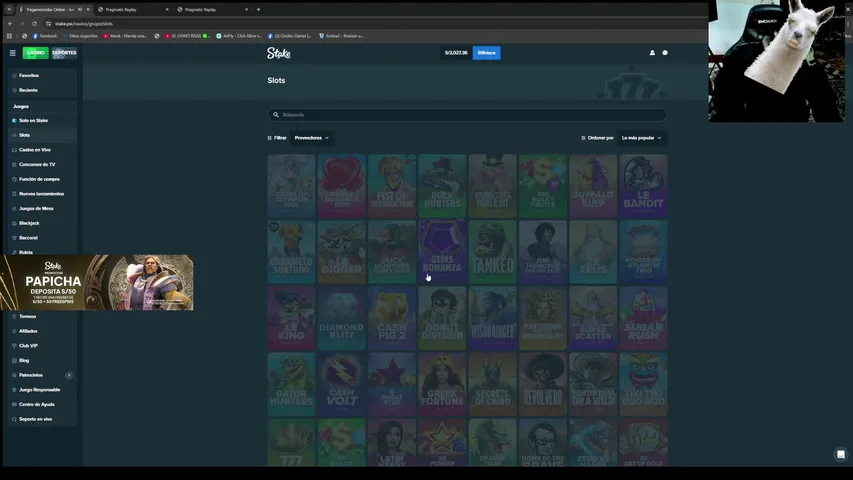Open Baccarat in sidebar

42,238
